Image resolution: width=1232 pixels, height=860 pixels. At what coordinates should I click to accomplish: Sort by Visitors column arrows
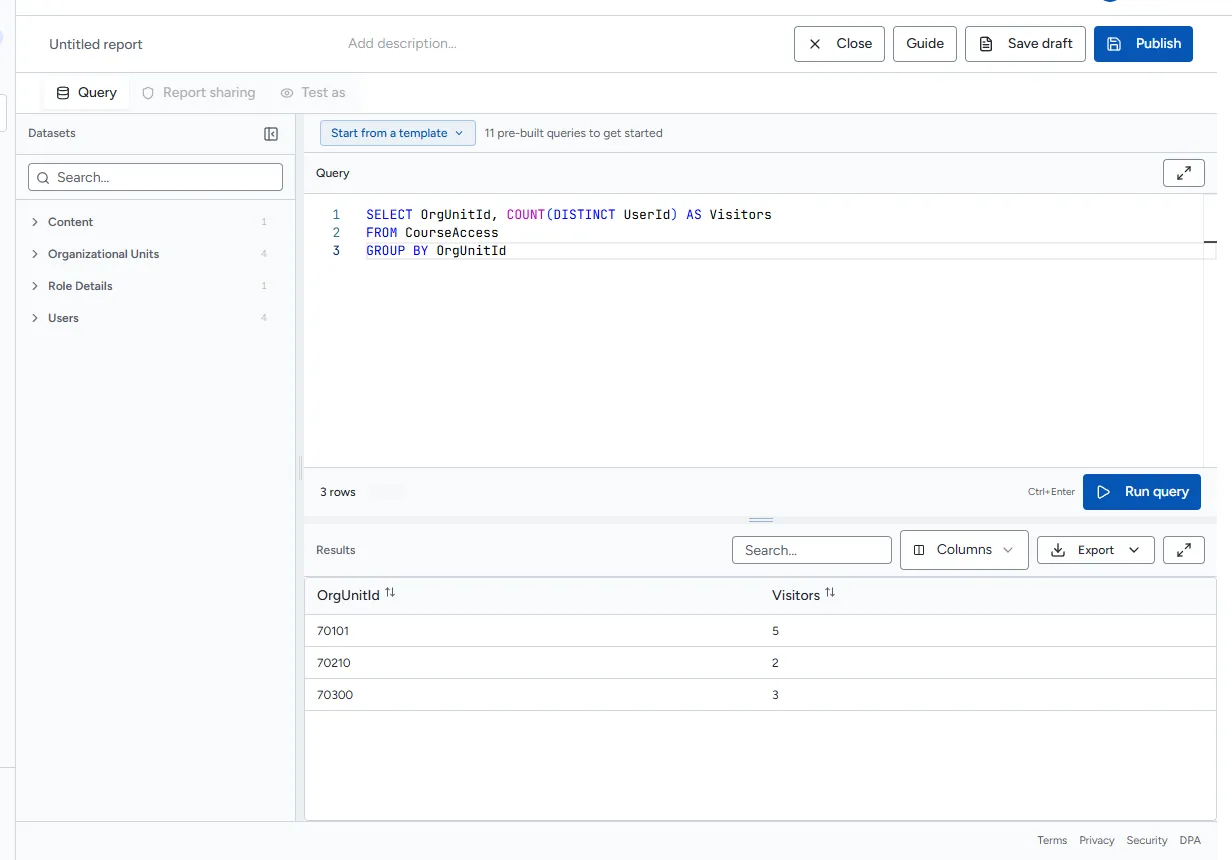point(830,593)
